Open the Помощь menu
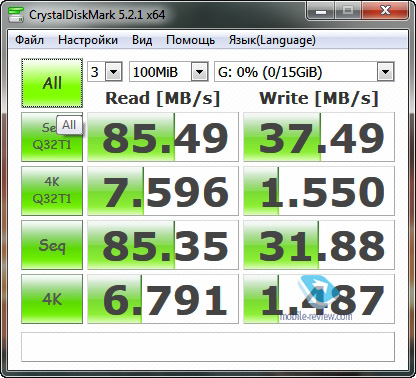The height and width of the screenshot is (378, 416). [x=190, y=40]
